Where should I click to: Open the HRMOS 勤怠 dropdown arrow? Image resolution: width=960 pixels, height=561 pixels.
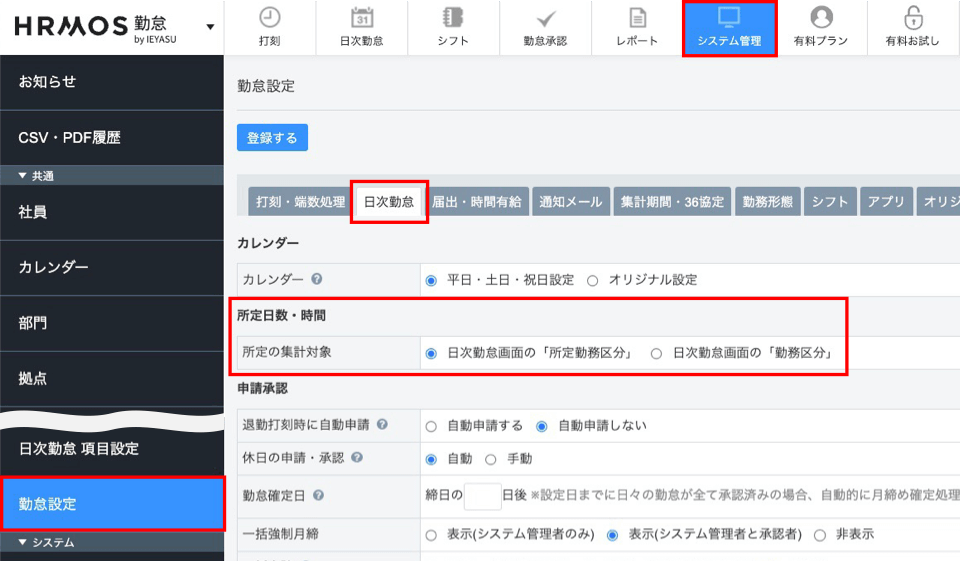coord(210,27)
